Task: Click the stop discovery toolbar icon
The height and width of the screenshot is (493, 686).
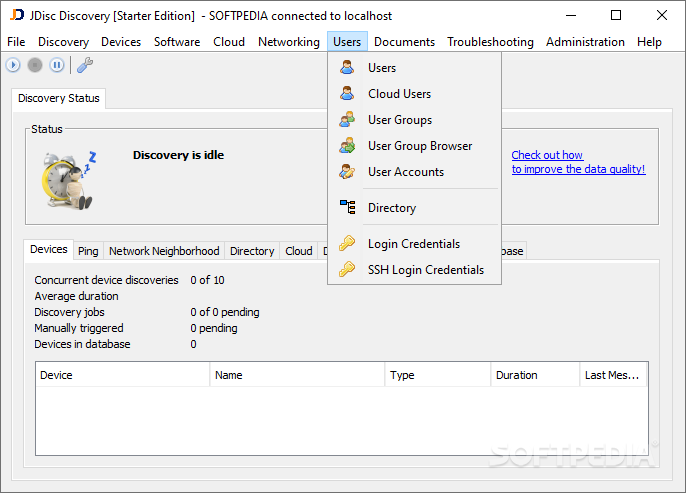Action: (x=35, y=65)
